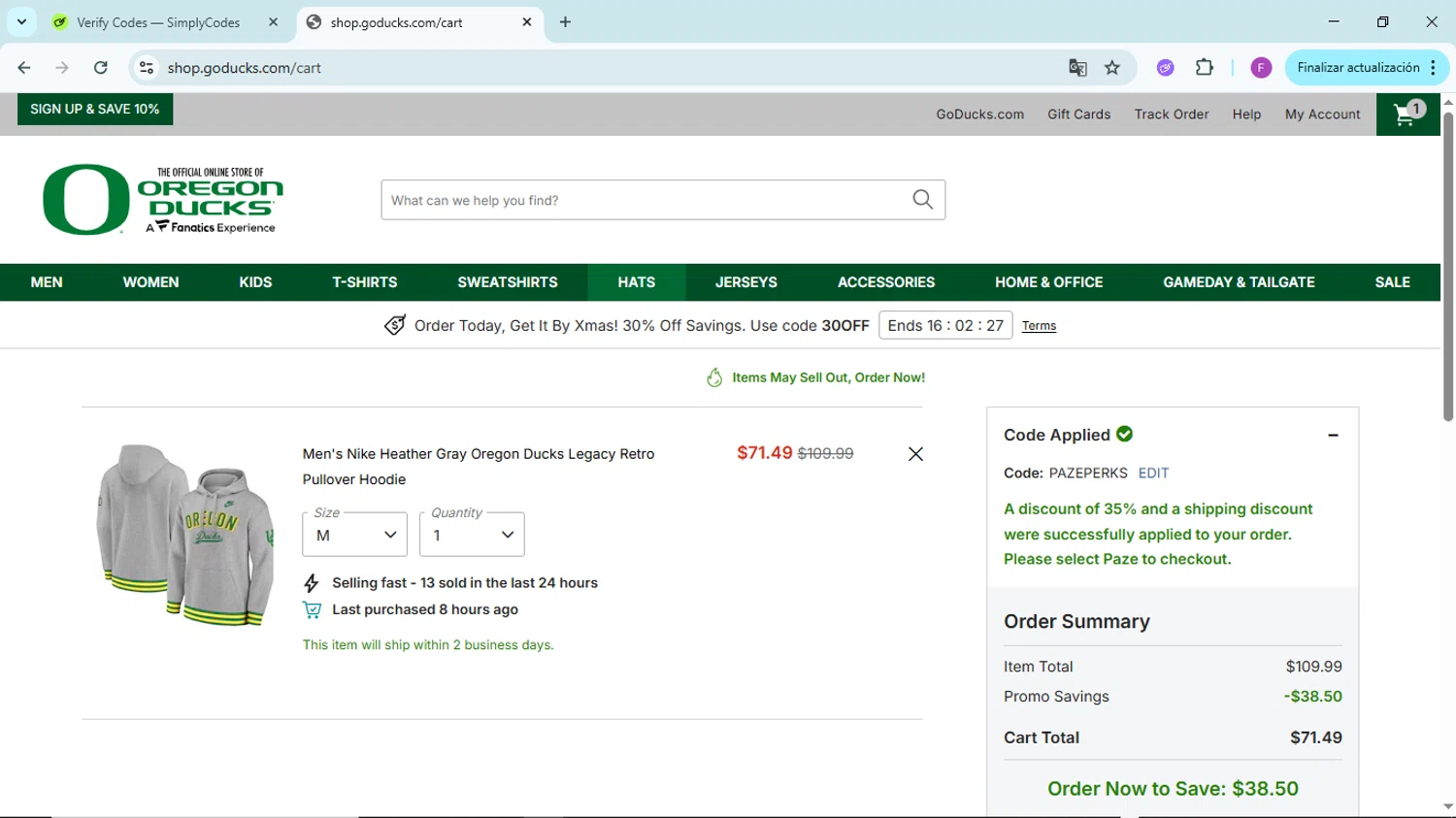Open Chrome three-dot menu
Image resolution: width=1456 pixels, height=818 pixels.
pyautogui.click(x=1434, y=68)
